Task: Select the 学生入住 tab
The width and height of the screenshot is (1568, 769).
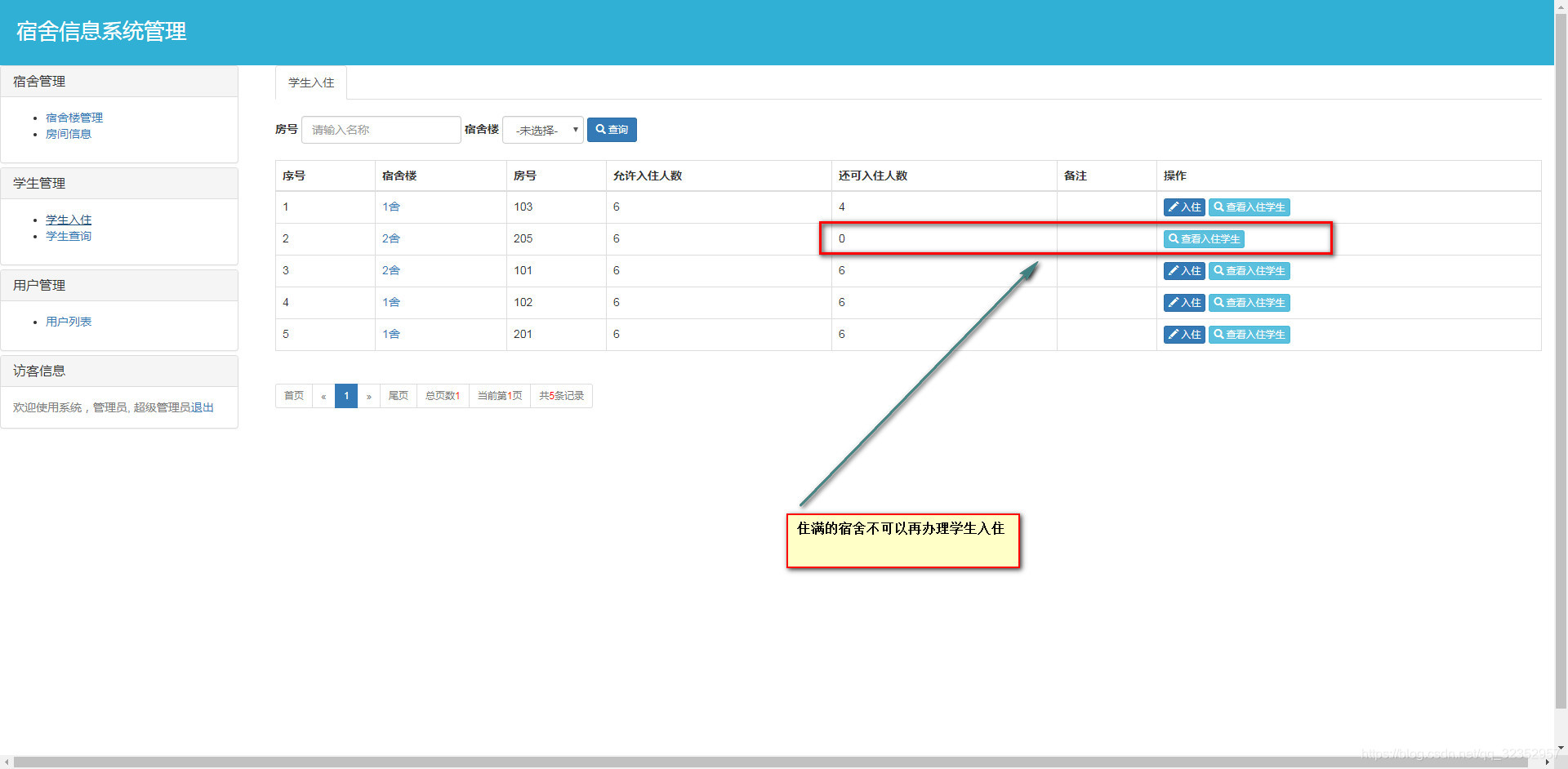Action: click(x=311, y=82)
